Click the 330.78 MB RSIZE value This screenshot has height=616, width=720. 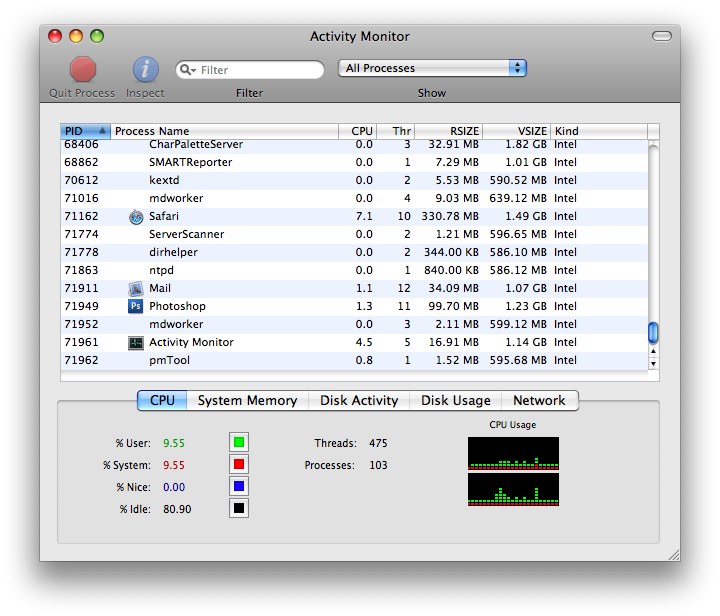(x=450, y=216)
